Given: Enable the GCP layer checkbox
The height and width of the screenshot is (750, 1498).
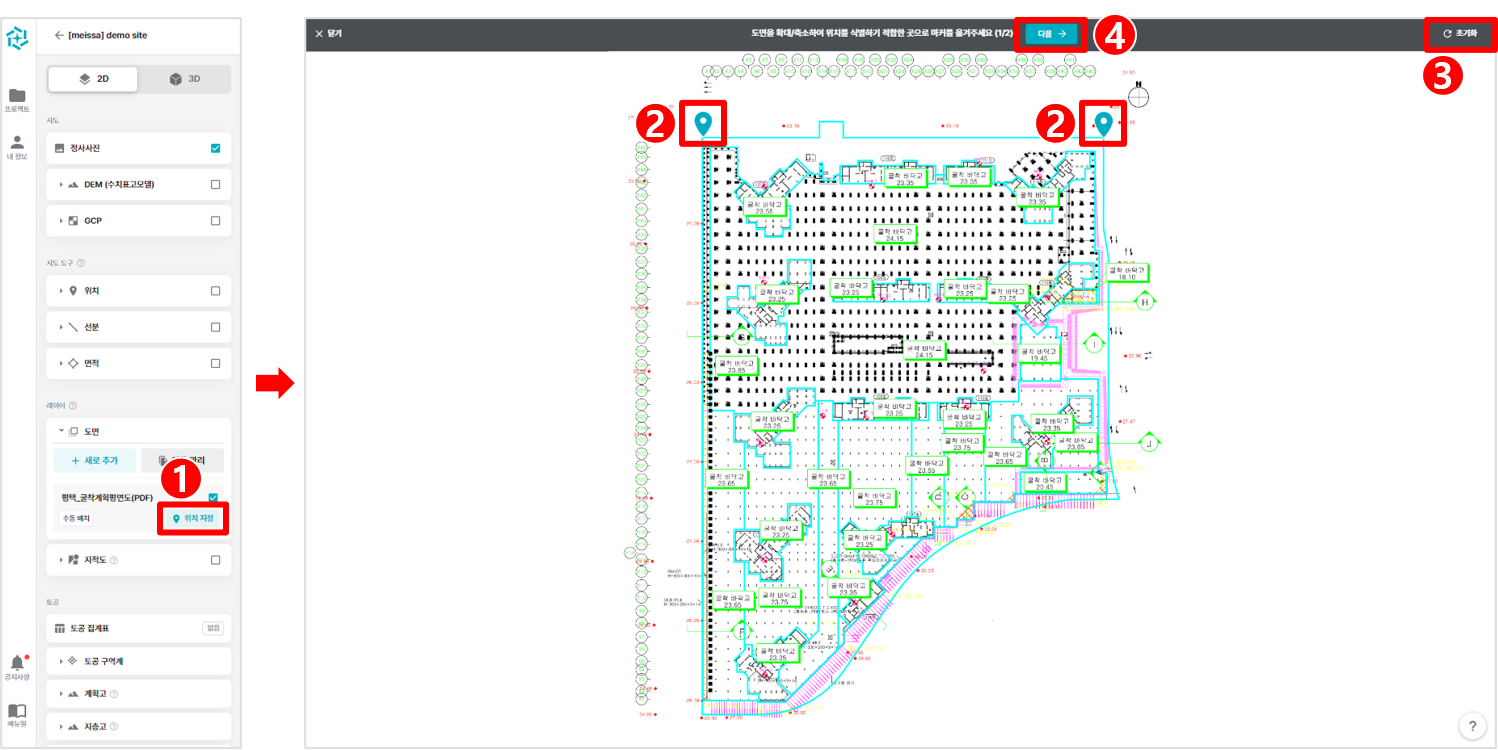Looking at the screenshot, I should click(x=215, y=220).
